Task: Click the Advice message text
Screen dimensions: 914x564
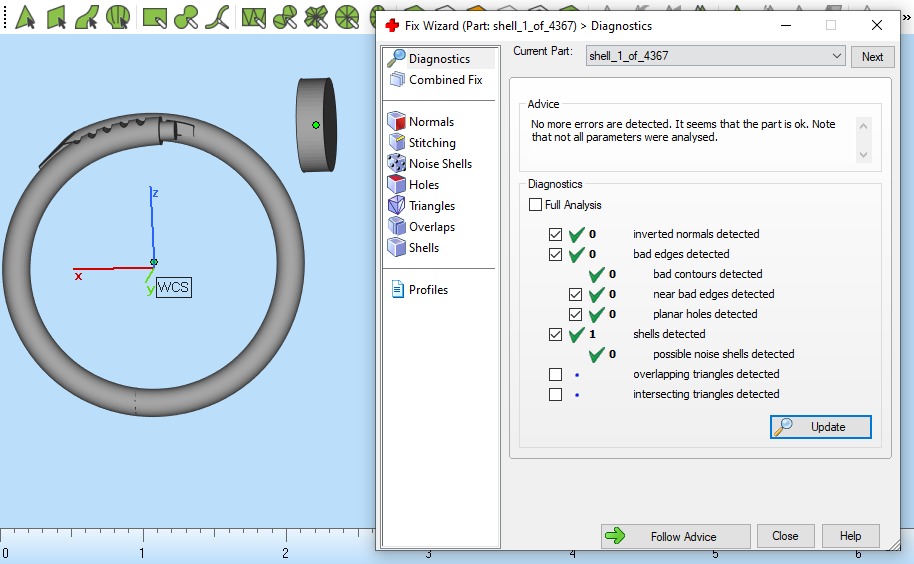Action: pyautogui.click(x=683, y=131)
